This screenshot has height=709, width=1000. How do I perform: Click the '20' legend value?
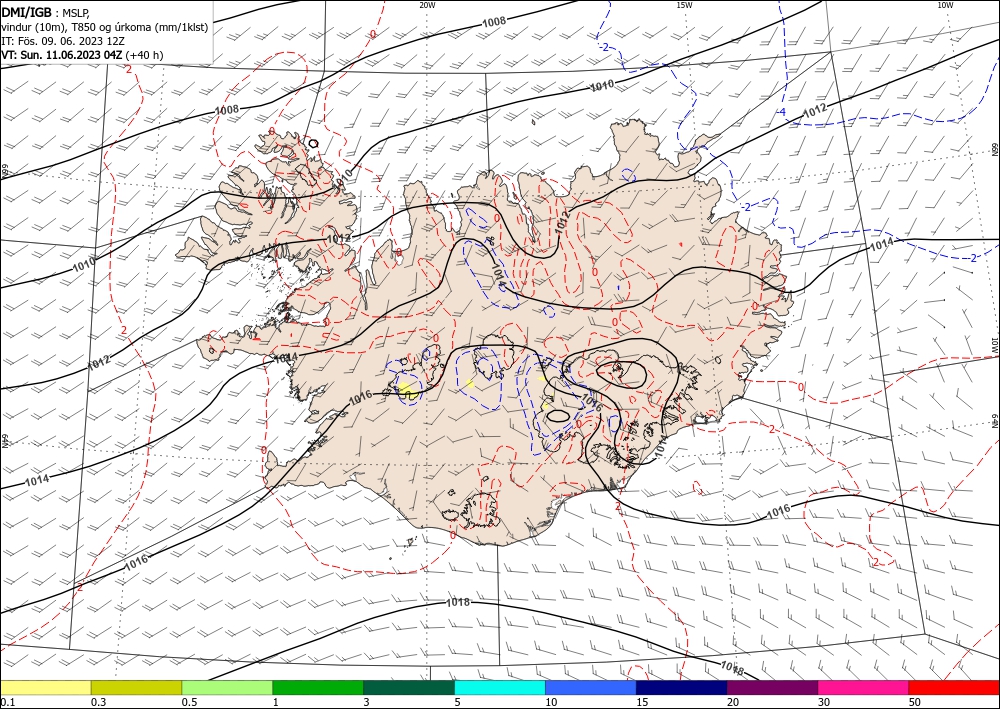click(x=733, y=702)
